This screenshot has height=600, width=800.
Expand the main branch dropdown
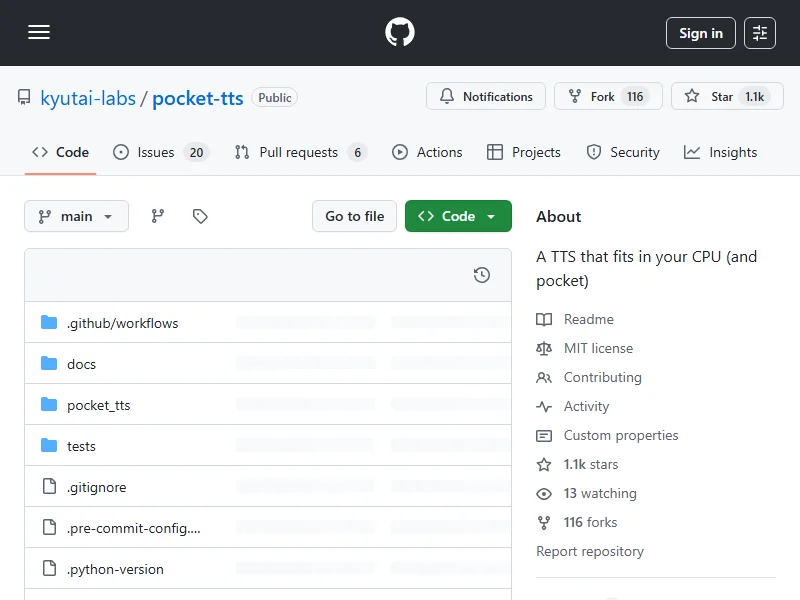pyautogui.click(x=76, y=216)
